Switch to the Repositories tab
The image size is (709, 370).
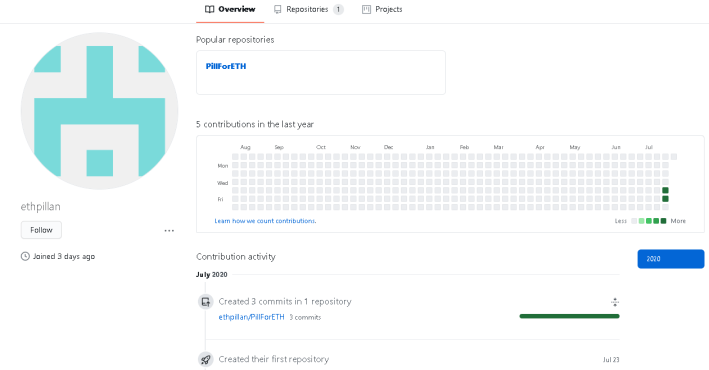click(x=308, y=9)
